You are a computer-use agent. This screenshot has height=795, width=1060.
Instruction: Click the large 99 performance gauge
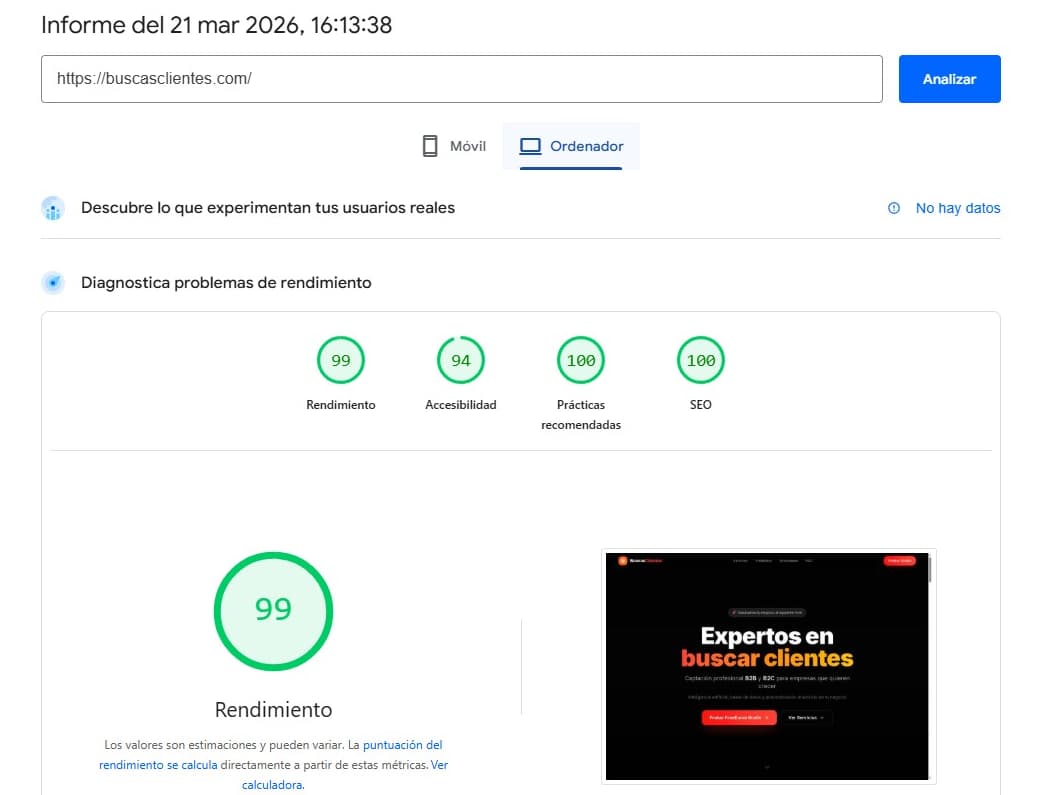tap(273, 611)
